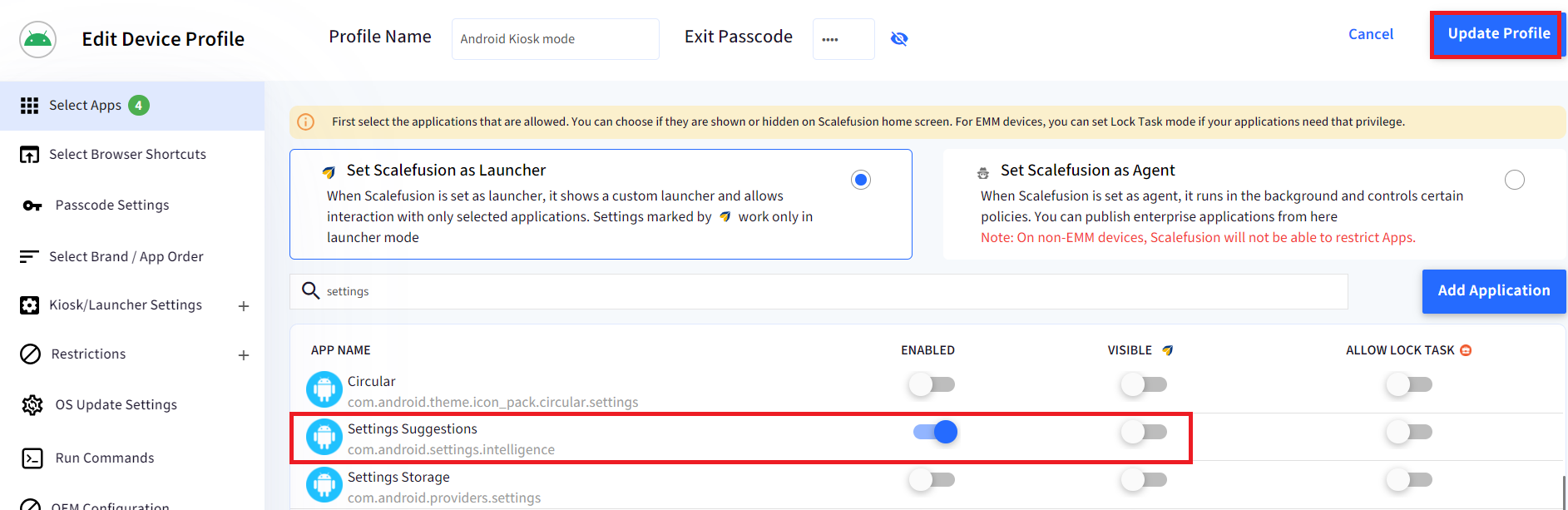Click the Allow Lock Task warning icon
The image size is (1568, 510).
point(1466,350)
